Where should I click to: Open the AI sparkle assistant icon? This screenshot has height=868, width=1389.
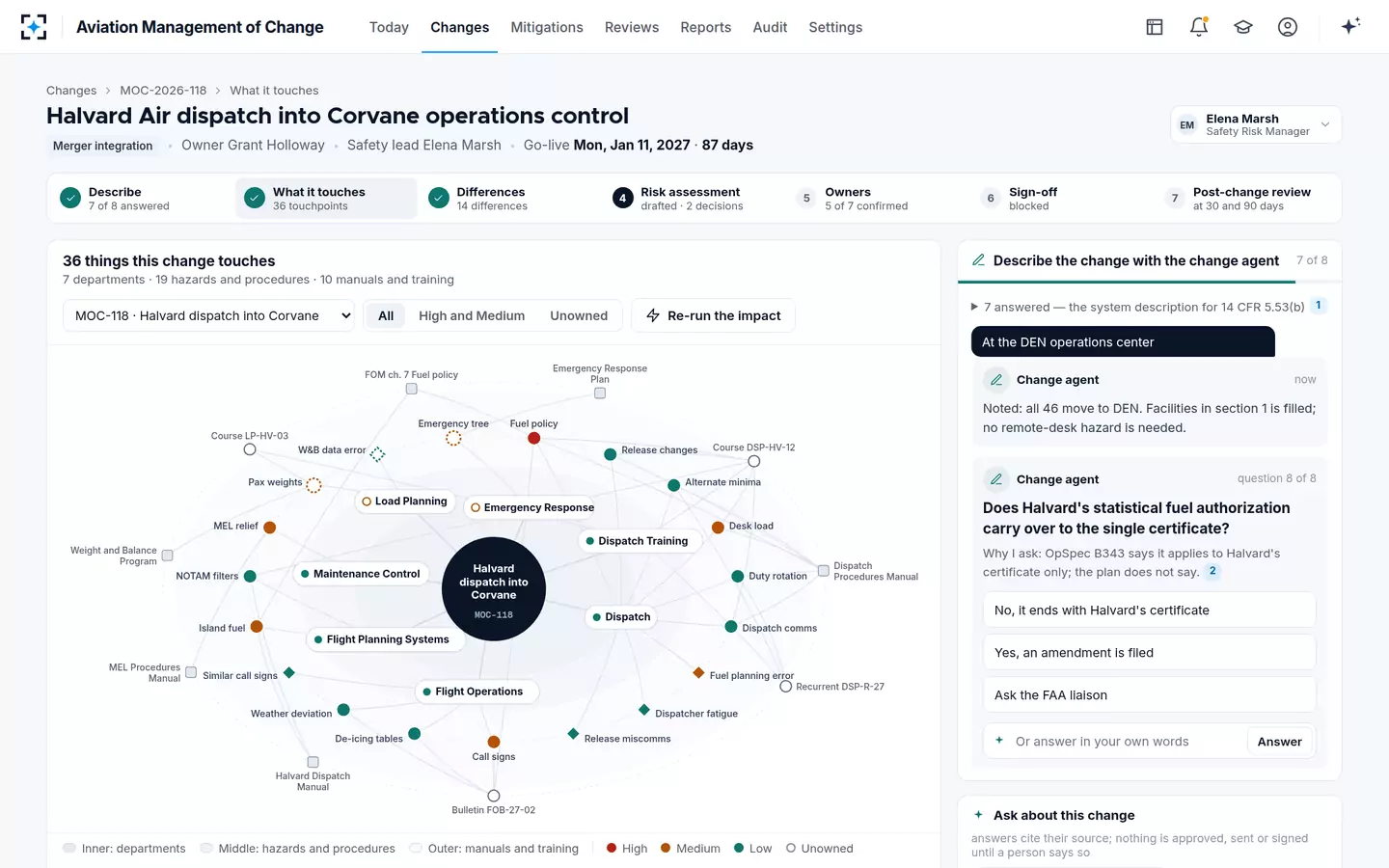click(x=1350, y=26)
